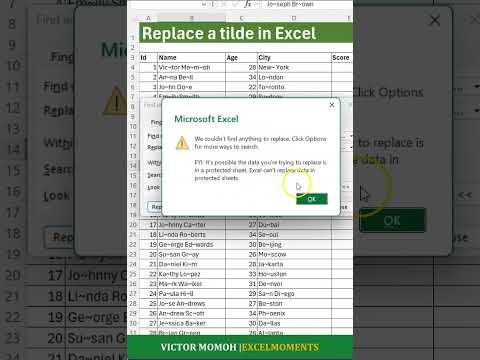Select row header 30
This screenshot has height=360, width=480.
133,323
